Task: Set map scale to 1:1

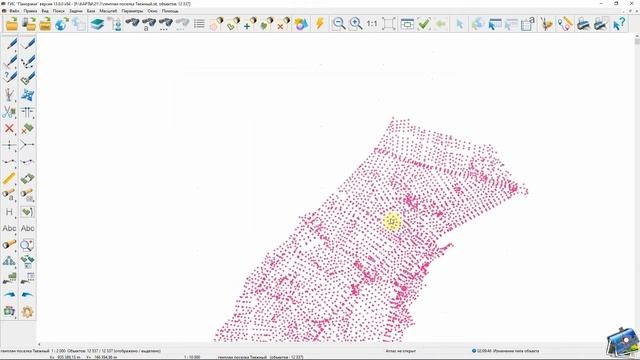Action: tap(372, 24)
